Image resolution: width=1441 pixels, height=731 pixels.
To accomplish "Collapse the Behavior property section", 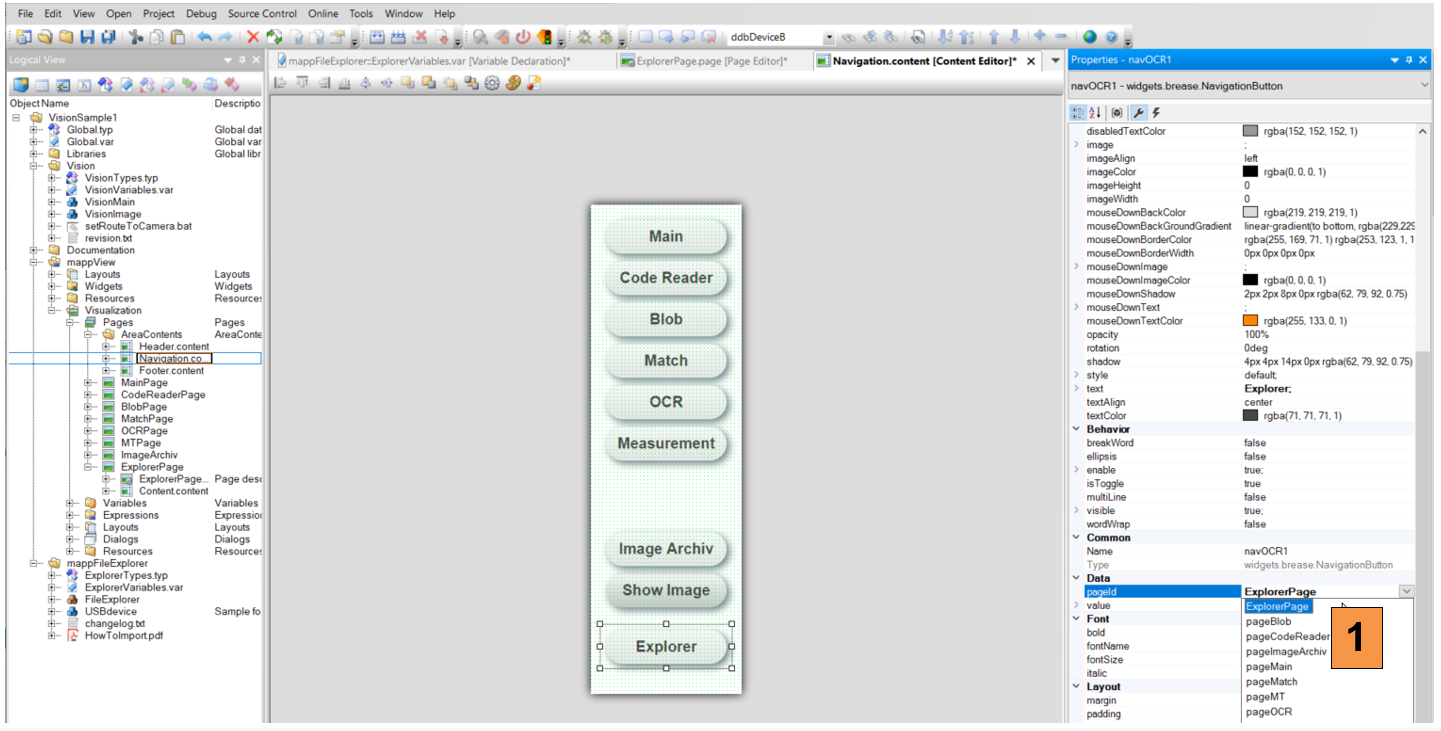I will click(x=1076, y=429).
